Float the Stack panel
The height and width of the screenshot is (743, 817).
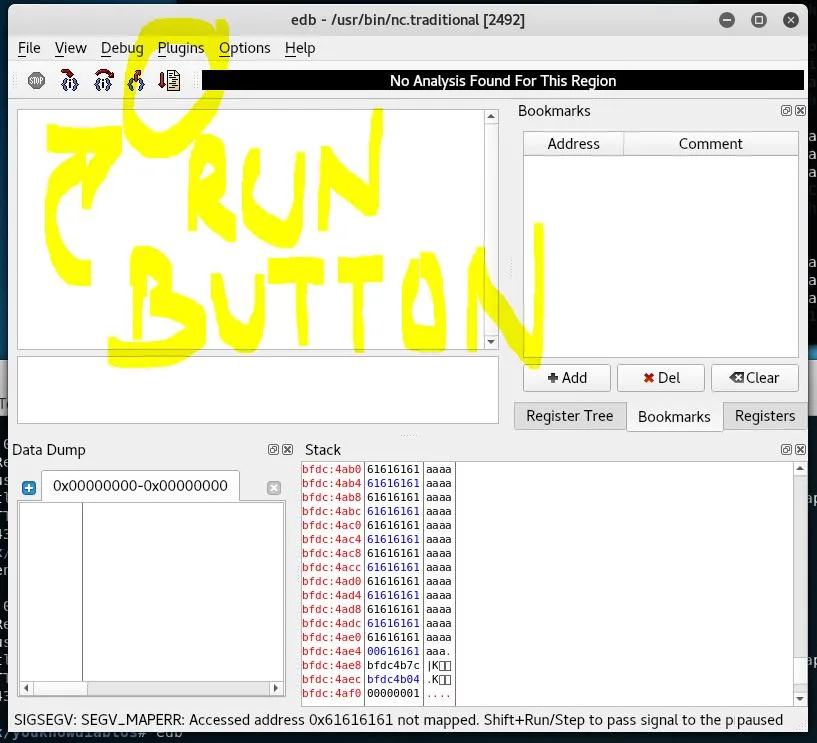[786, 450]
